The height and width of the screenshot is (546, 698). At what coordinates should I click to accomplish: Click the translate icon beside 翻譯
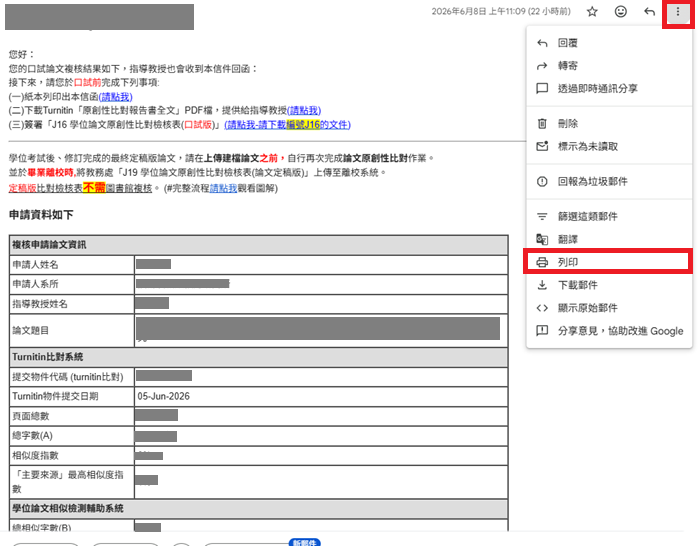coord(542,239)
